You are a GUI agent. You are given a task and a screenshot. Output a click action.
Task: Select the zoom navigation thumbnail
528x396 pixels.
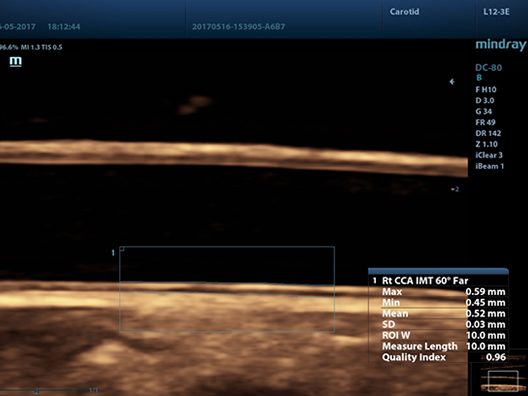pos(499,375)
